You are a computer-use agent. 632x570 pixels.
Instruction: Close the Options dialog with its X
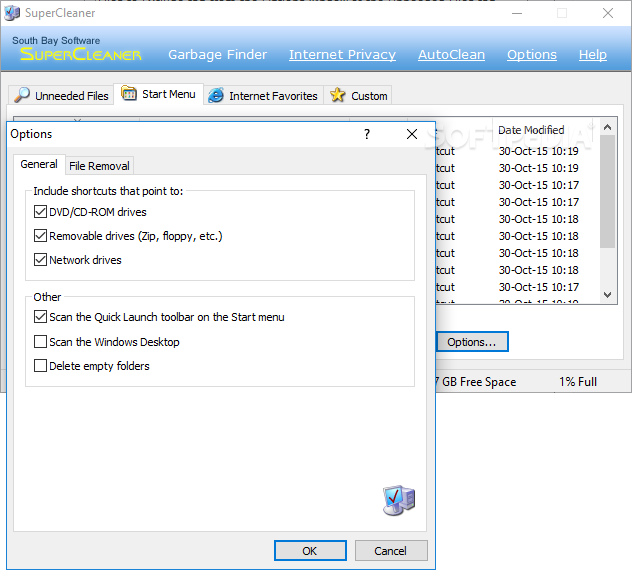412,134
